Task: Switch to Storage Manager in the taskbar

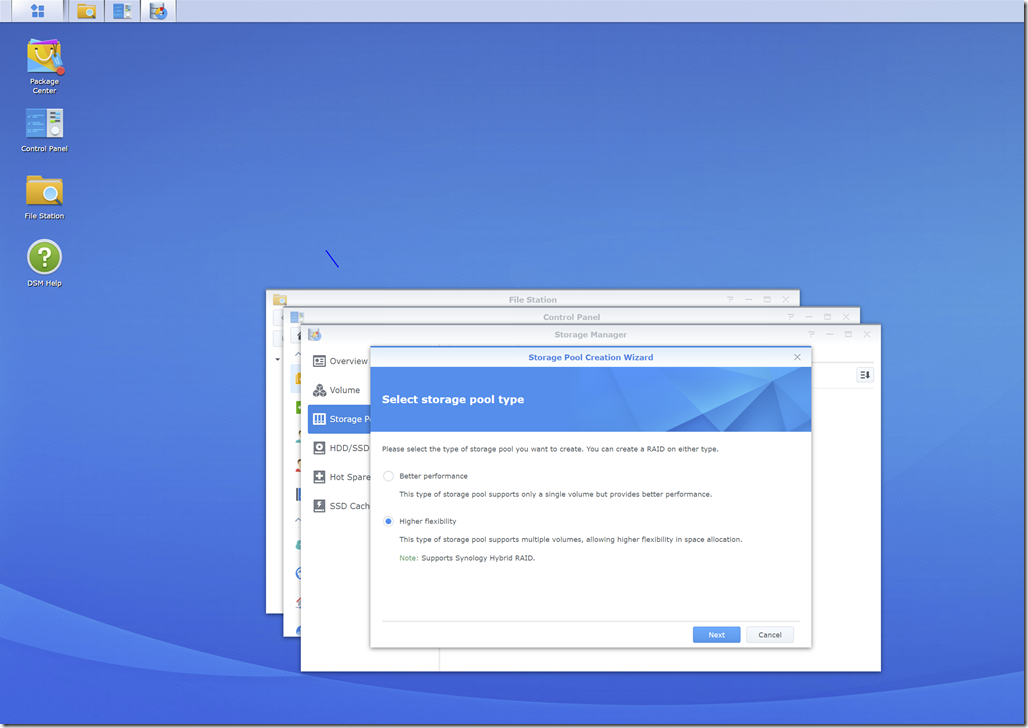Action: point(158,10)
